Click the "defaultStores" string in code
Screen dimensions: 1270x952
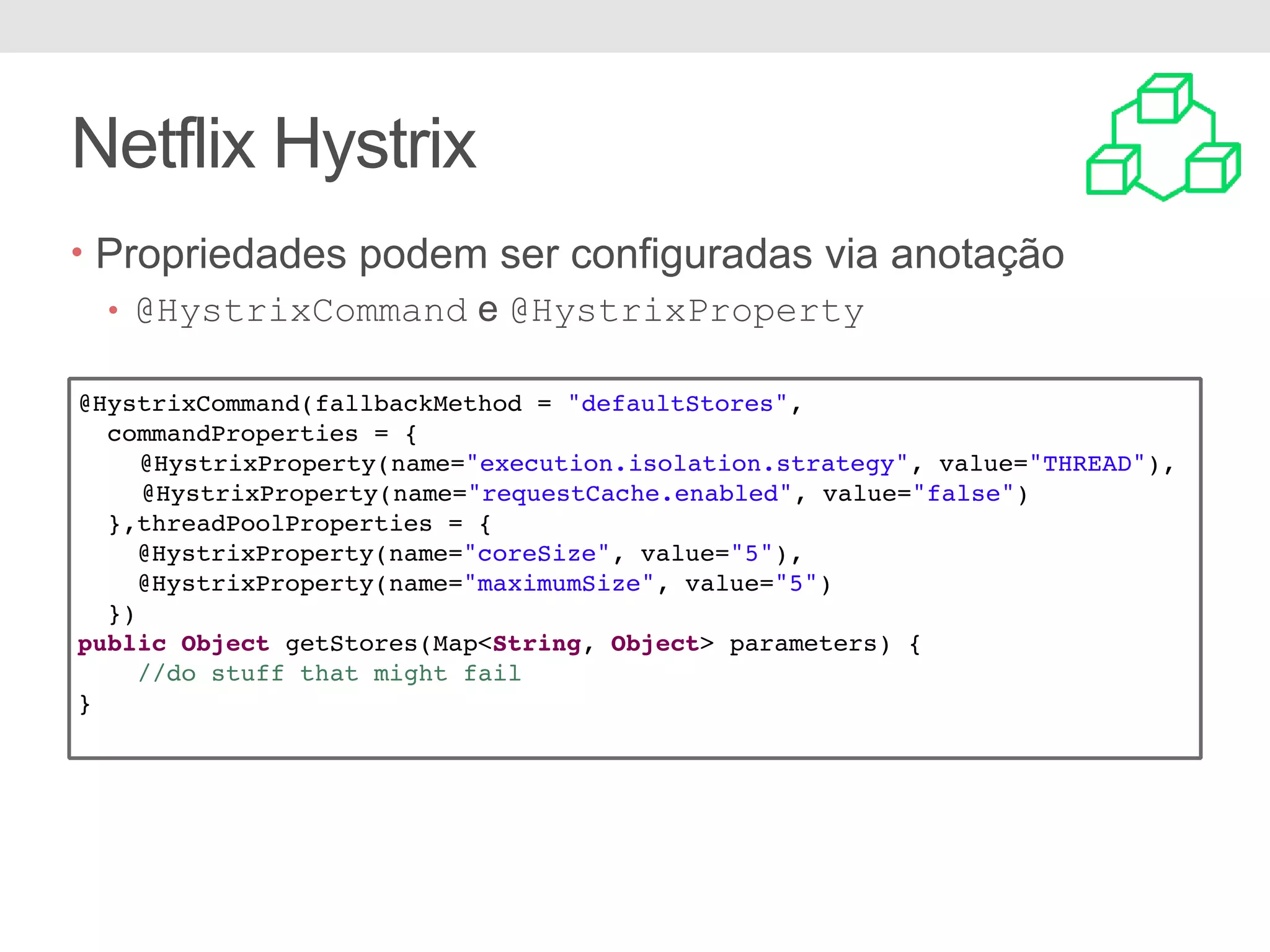(x=677, y=404)
